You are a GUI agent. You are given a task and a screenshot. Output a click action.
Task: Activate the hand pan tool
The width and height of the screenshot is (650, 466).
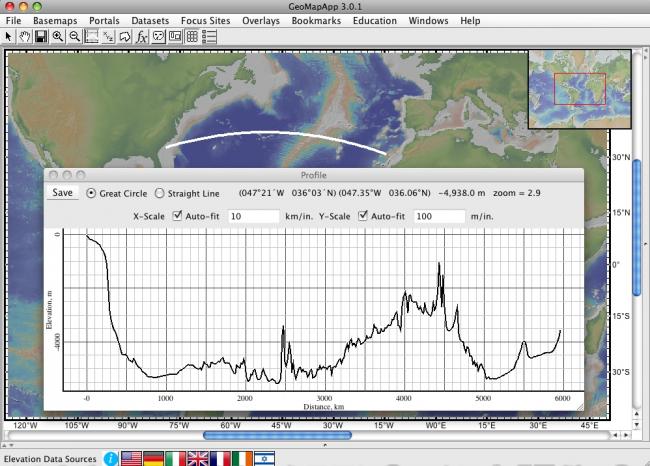tap(24, 36)
